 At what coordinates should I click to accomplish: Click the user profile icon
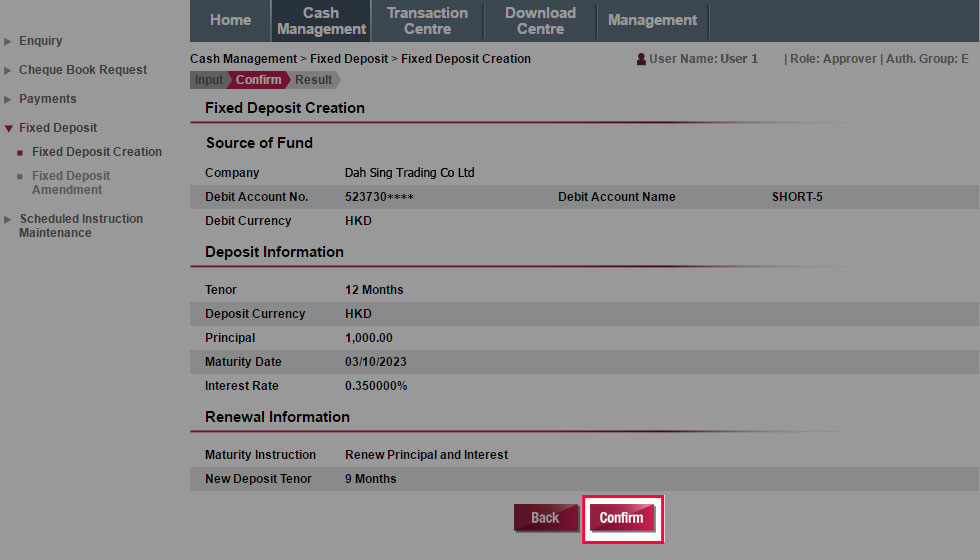(641, 59)
